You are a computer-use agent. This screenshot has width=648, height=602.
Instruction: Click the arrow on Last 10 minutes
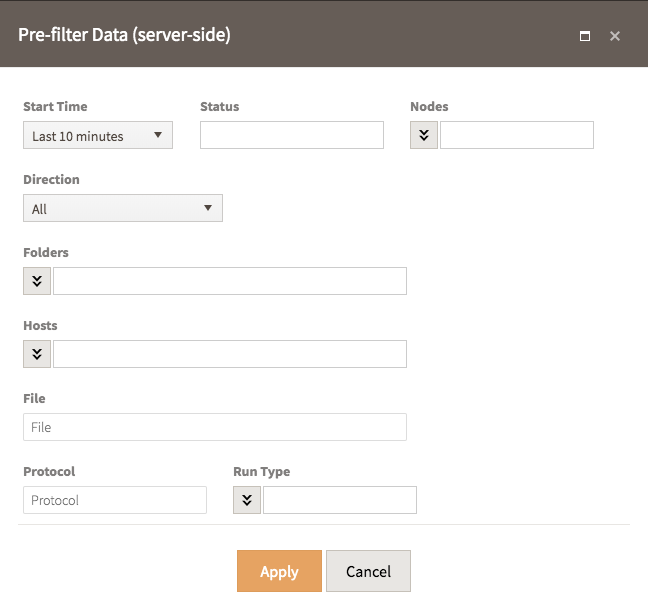tap(158, 135)
